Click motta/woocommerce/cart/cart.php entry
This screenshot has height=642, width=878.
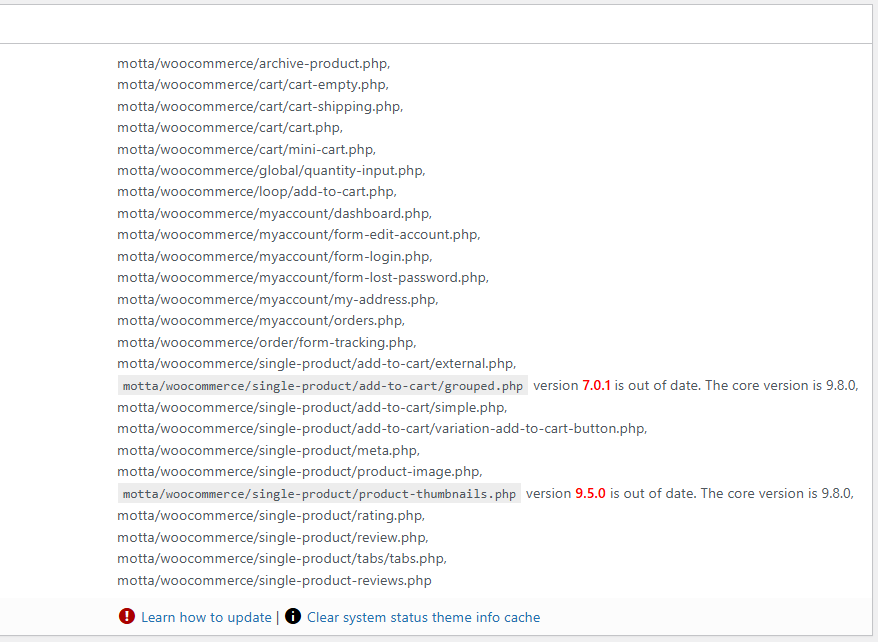(230, 128)
